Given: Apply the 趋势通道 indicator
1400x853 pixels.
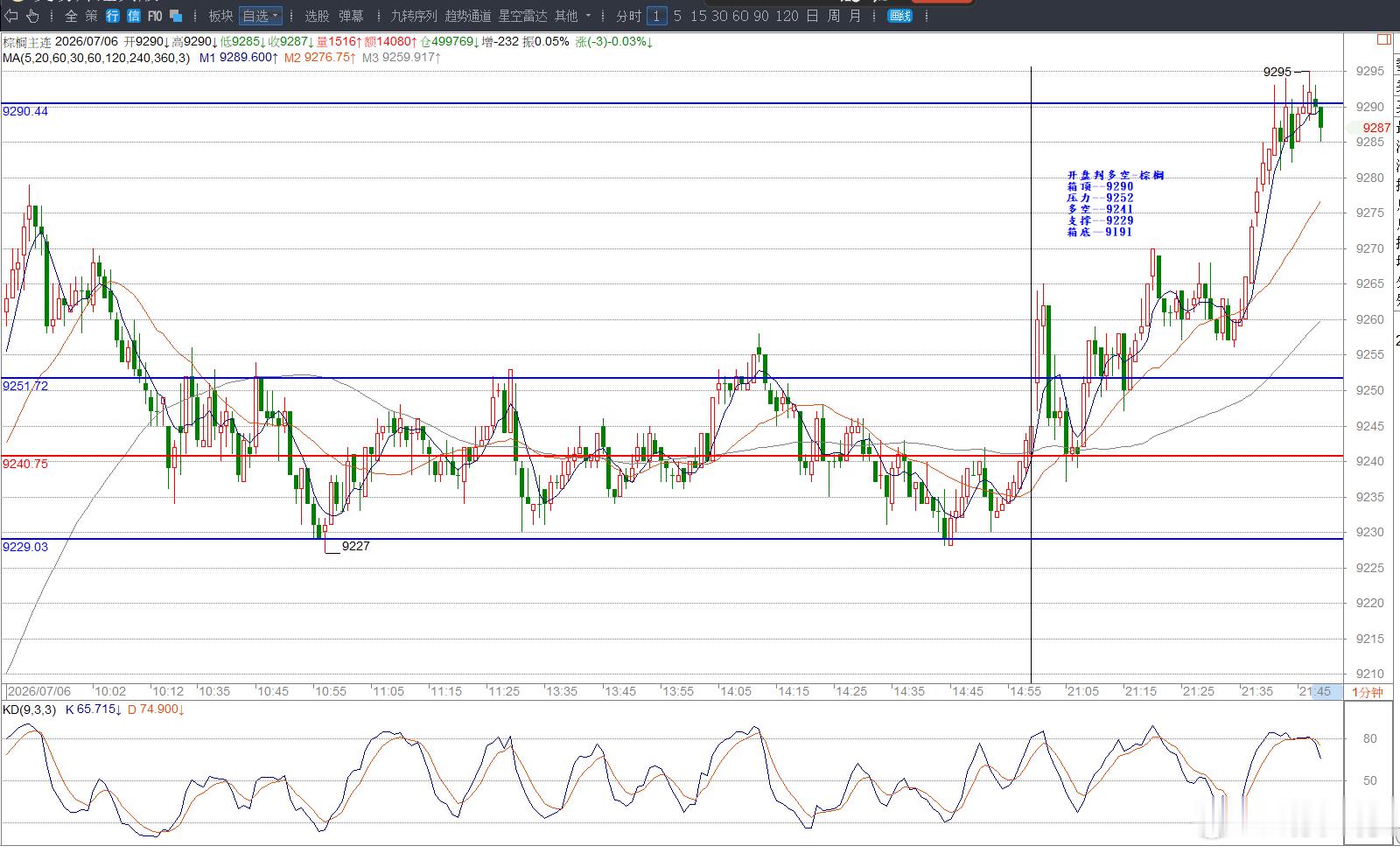Looking at the screenshot, I should click(x=468, y=16).
